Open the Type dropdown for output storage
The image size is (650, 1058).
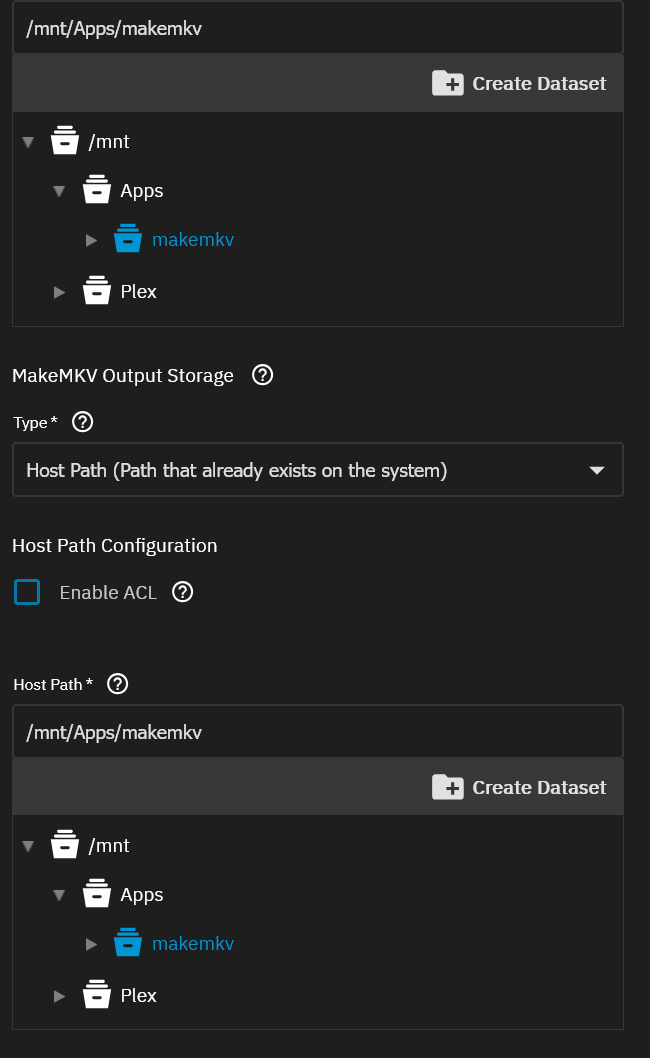pos(317,470)
